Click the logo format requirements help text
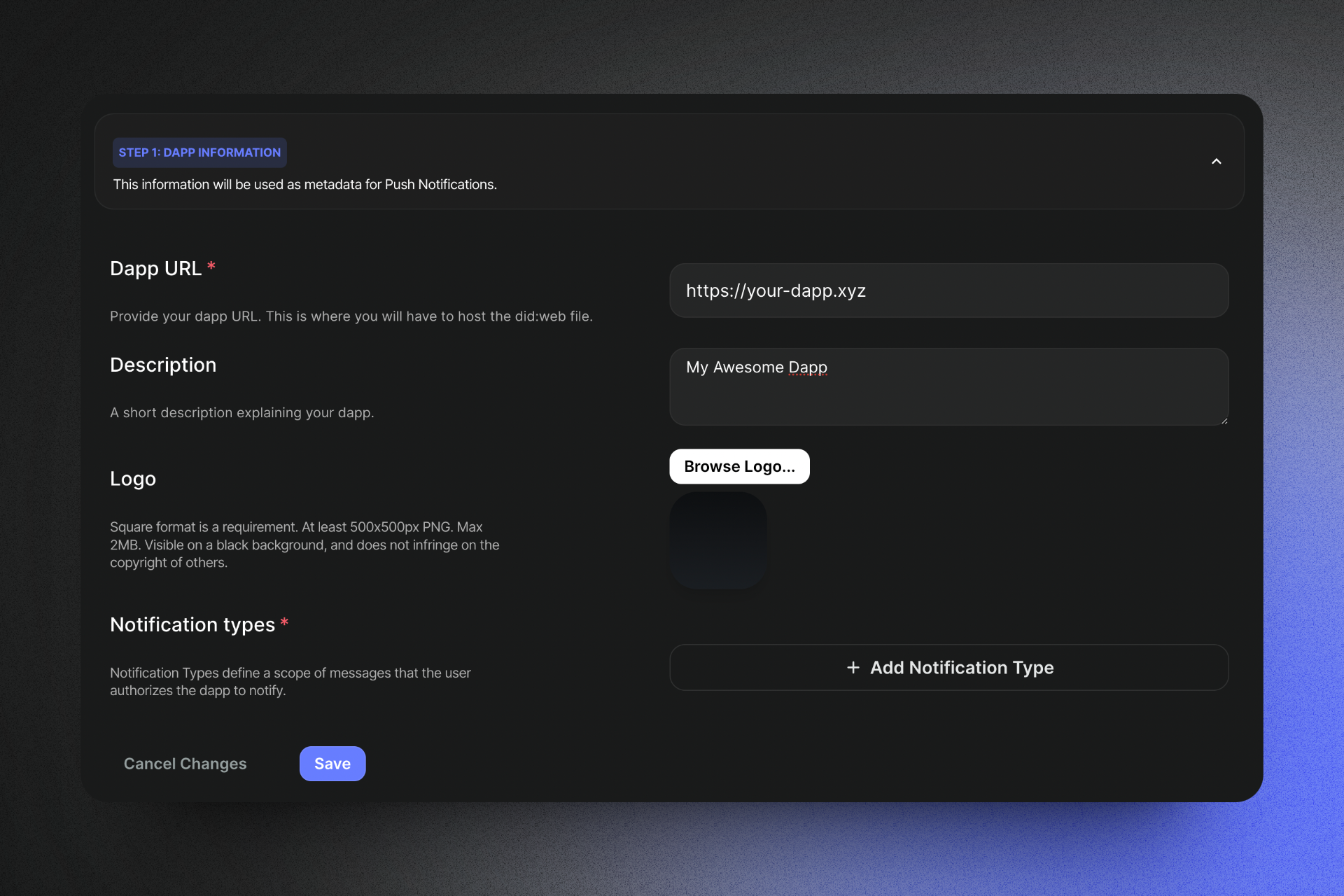The width and height of the screenshot is (1344, 896). [304, 545]
